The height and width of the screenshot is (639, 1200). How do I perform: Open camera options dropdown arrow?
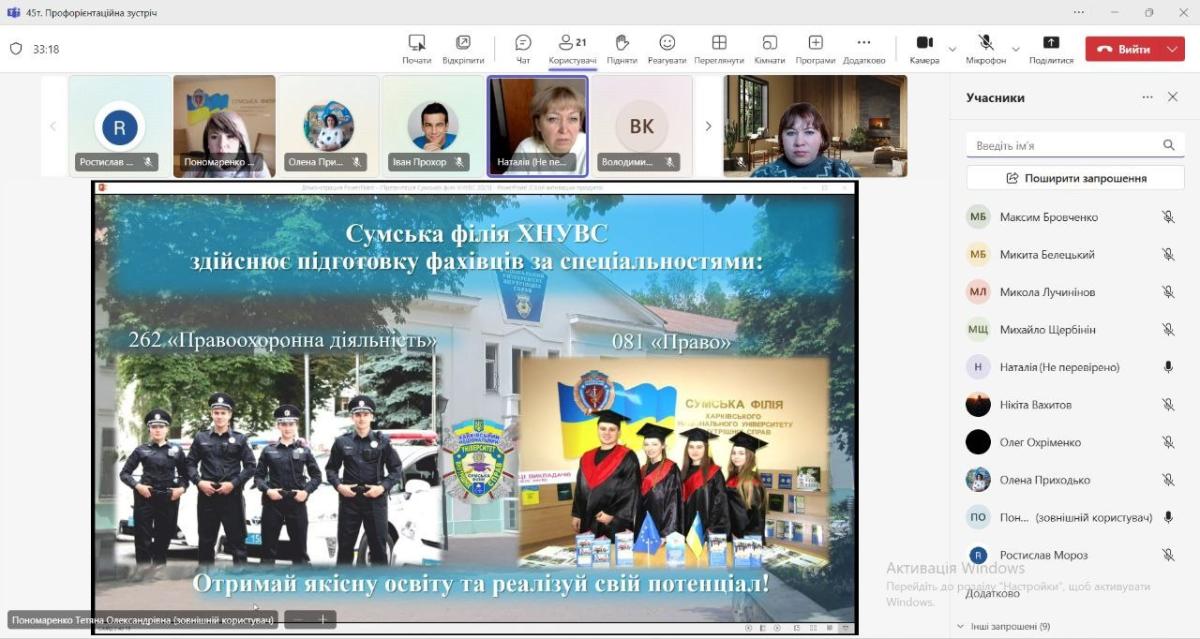tap(952, 49)
